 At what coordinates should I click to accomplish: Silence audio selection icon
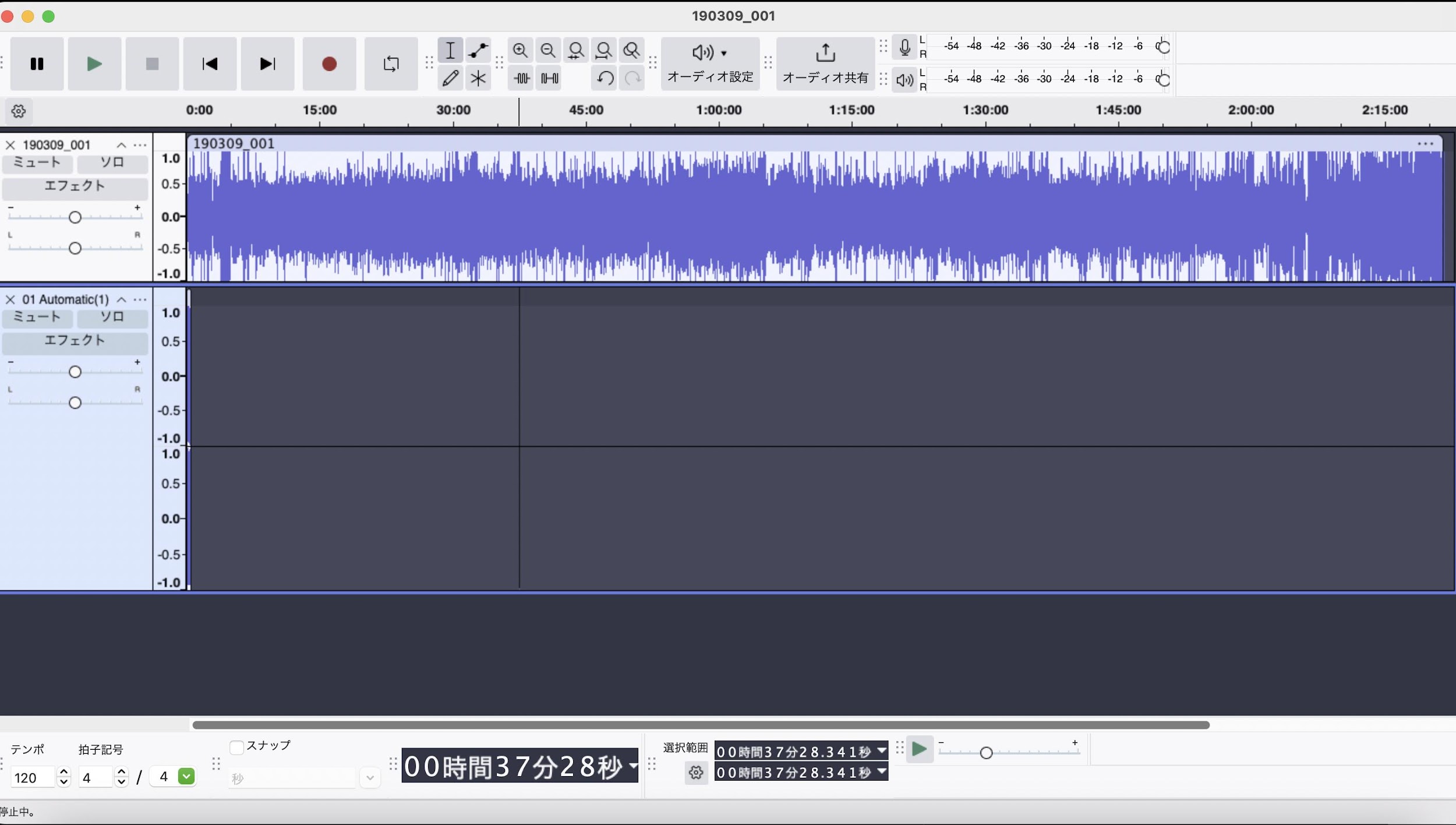[x=550, y=78]
